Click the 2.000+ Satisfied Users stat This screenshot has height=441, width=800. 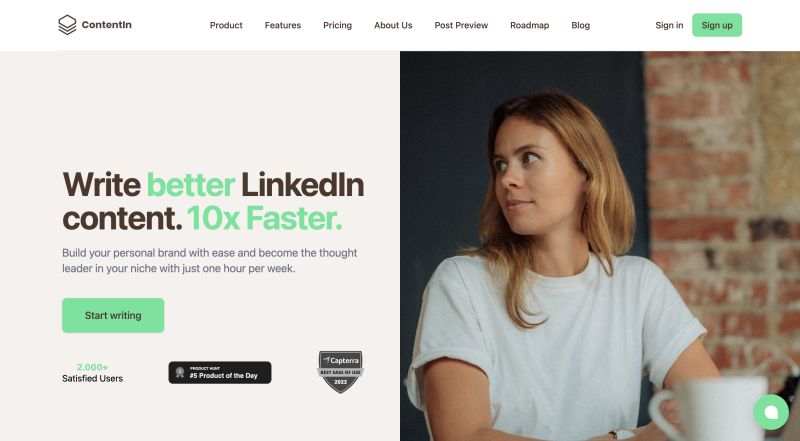tap(92, 373)
